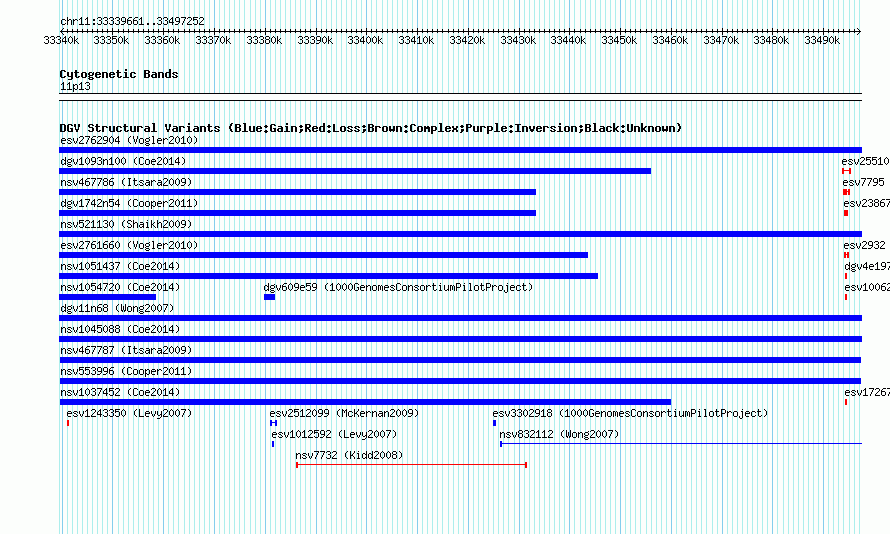
Task: Click the short blue nsv1054720 gain bar
Action: pos(107,297)
